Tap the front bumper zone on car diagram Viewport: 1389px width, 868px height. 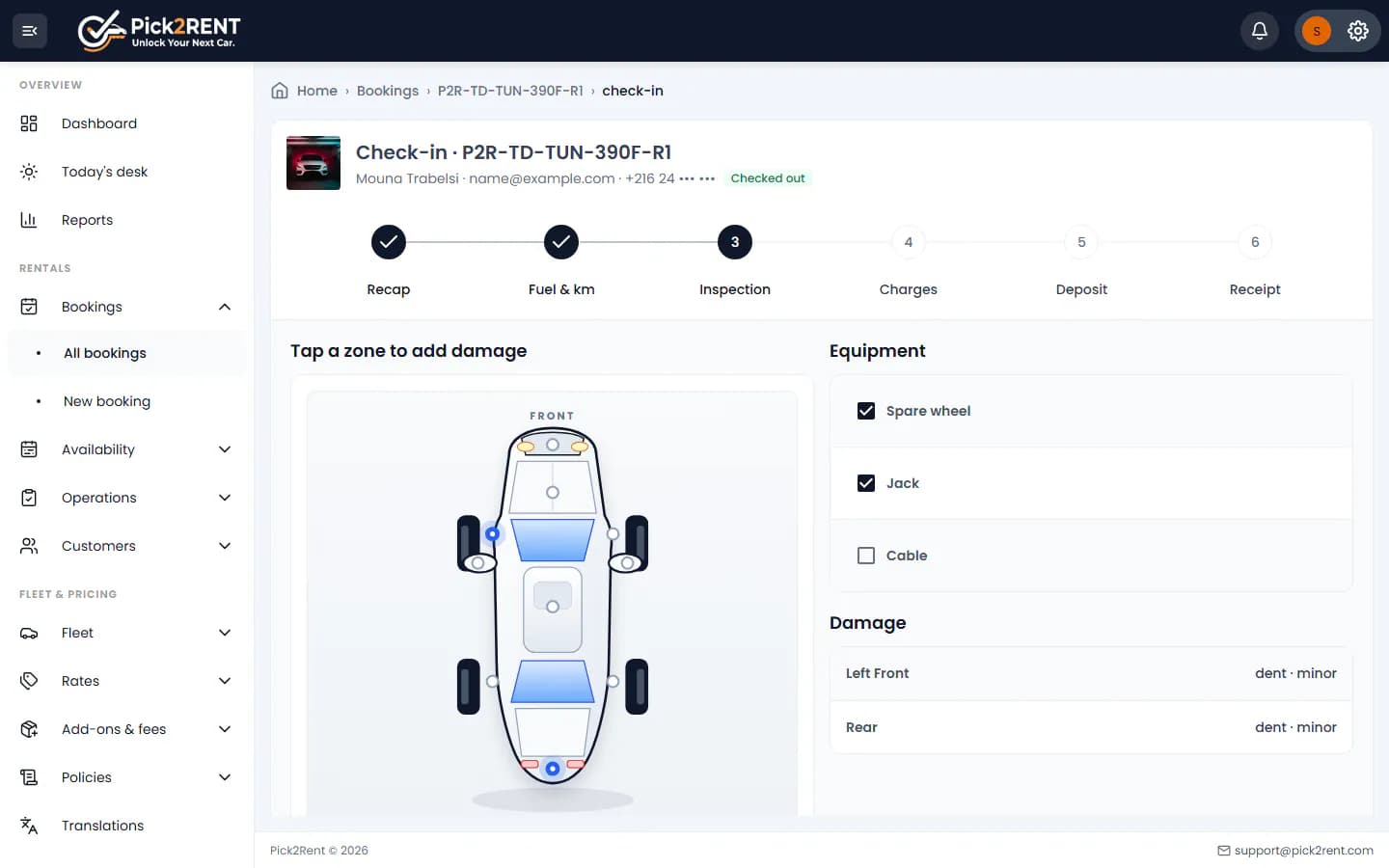(x=553, y=445)
